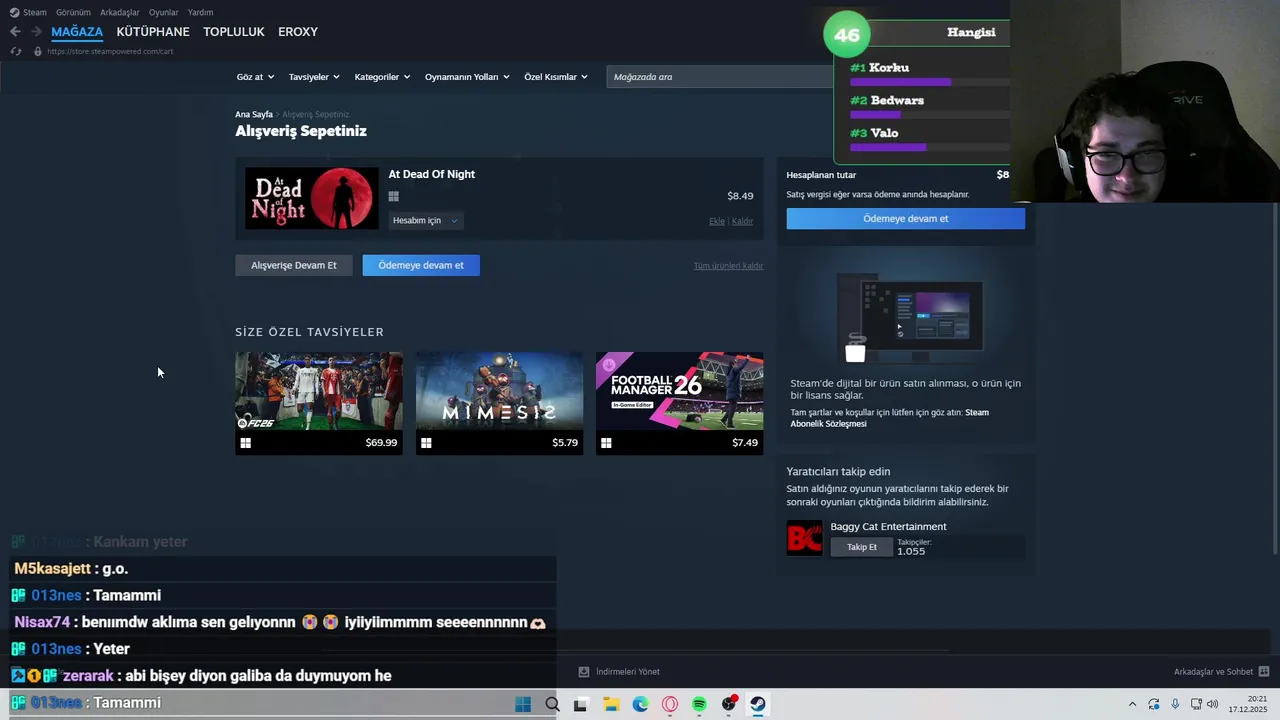Launch Microsoft Edge from the taskbar
The width and height of the screenshot is (1280, 720).
640,704
